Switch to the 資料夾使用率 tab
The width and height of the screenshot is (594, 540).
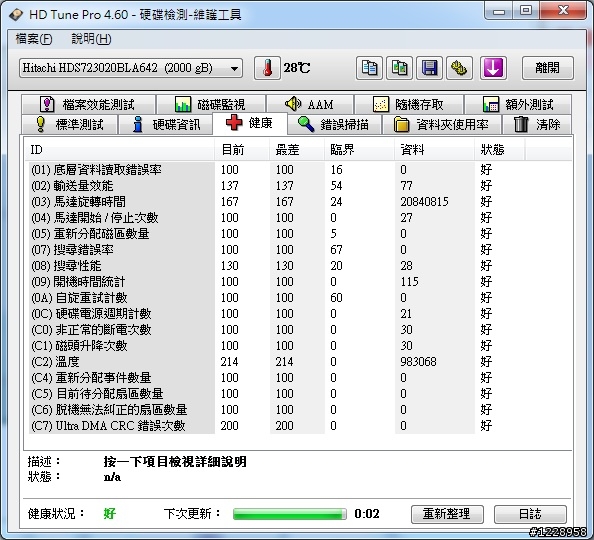pyautogui.click(x=442, y=124)
